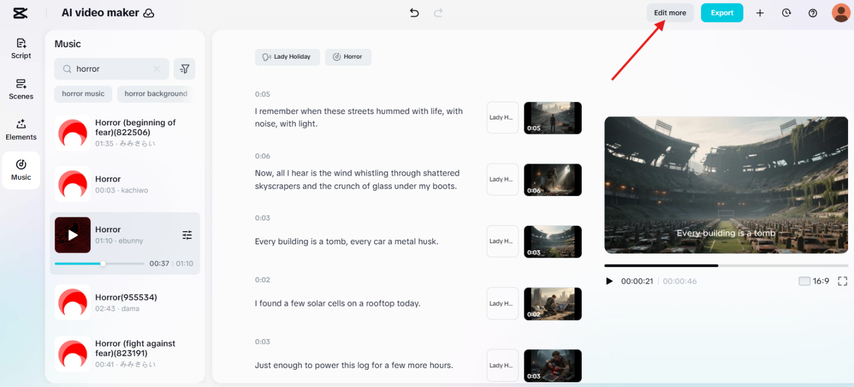854x387 pixels.
Task: Click the Edit more button
Action: pyautogui.click(x=670, y=13)
